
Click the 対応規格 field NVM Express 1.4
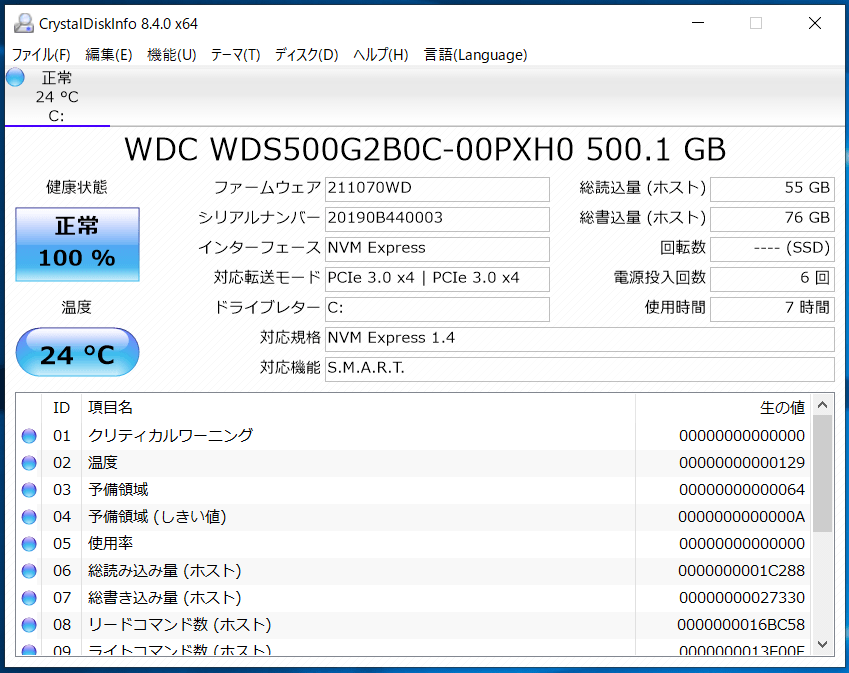click(579, 339)
